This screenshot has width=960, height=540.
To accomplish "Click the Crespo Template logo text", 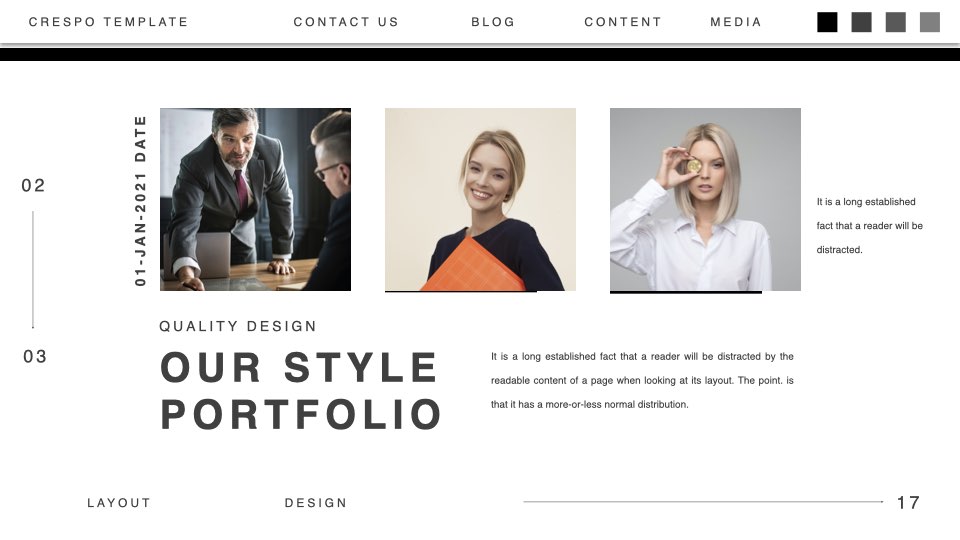I will pos(108,22).
